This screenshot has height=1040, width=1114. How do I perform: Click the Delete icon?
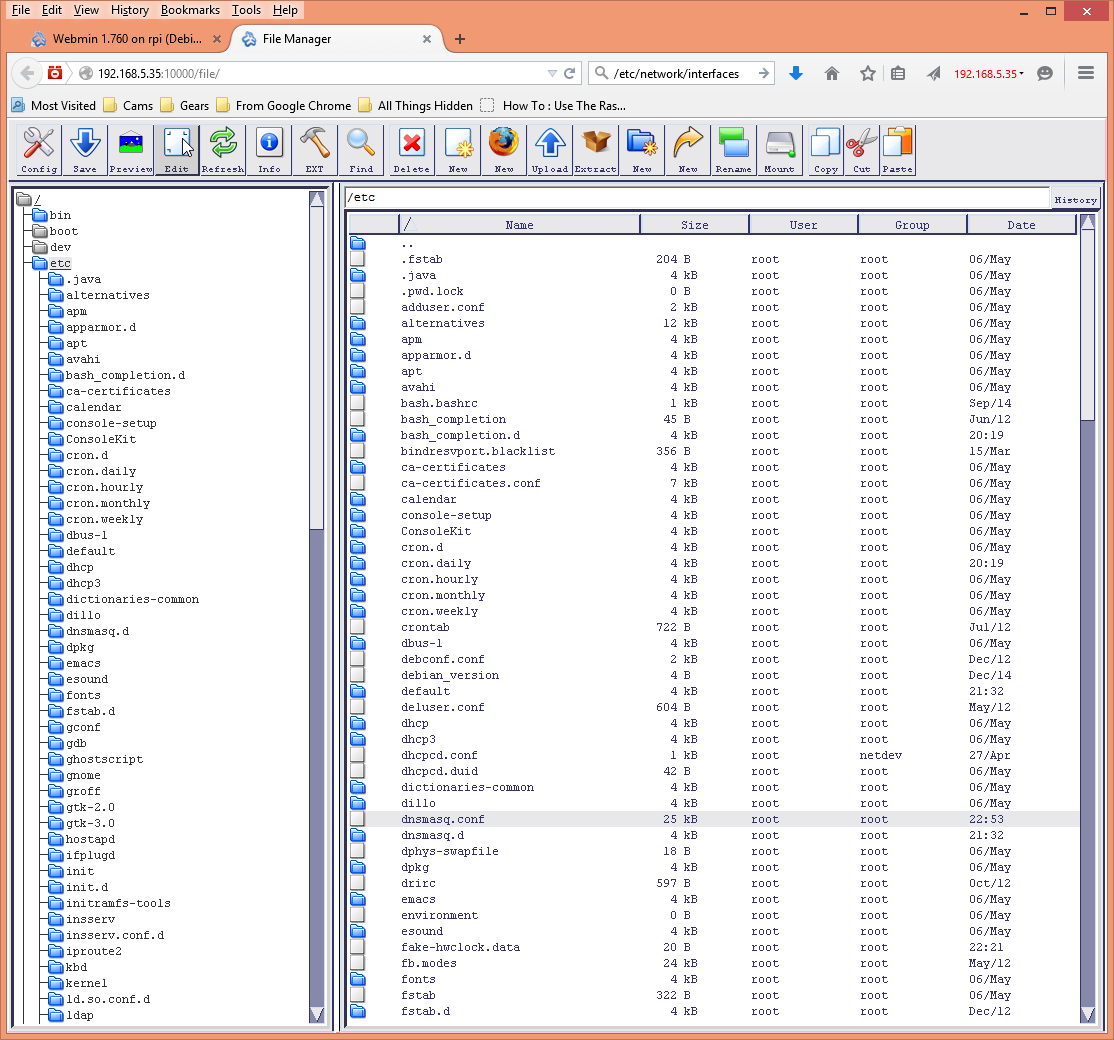point(410,149)
